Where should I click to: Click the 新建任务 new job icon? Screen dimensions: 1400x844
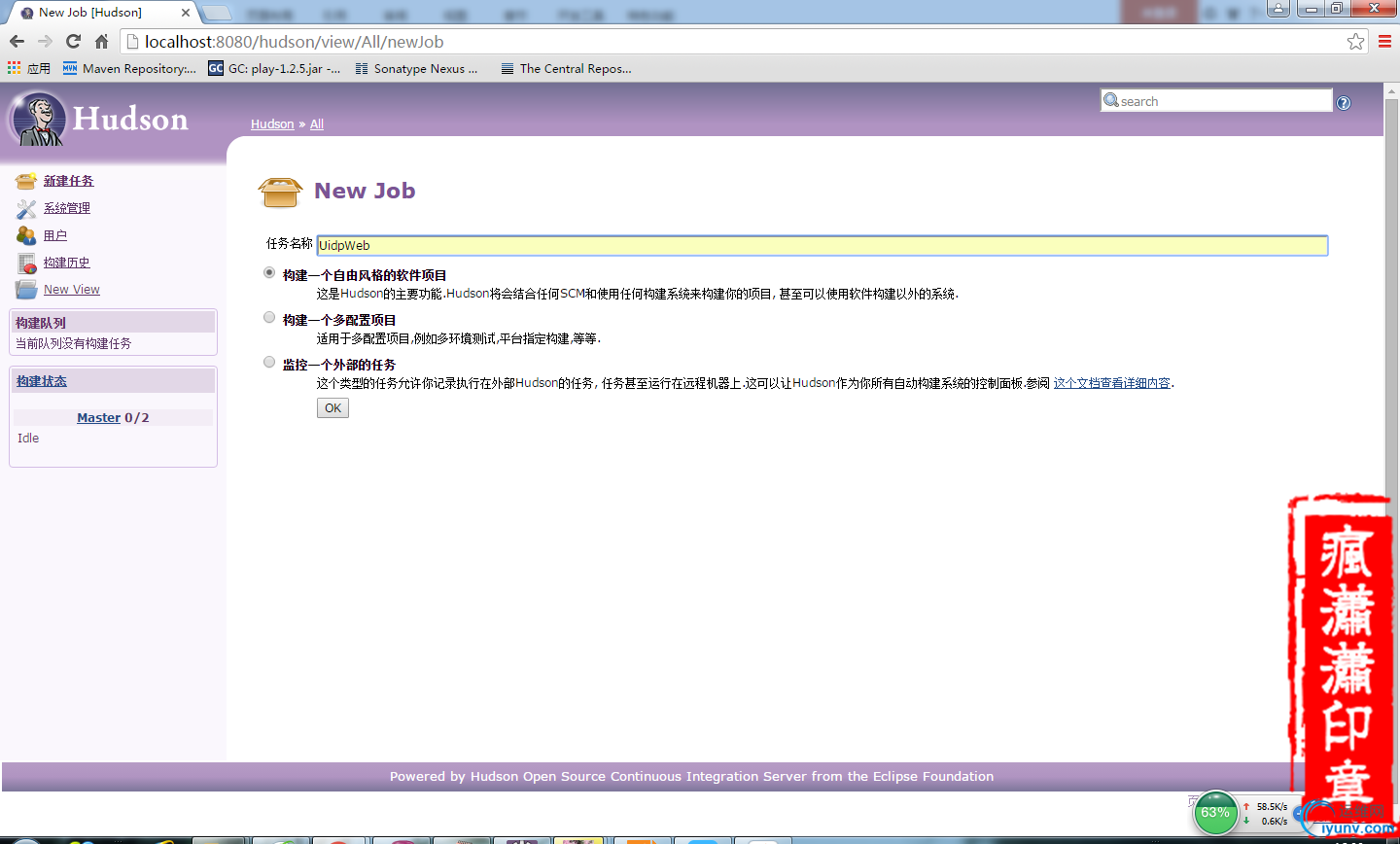click(26, 181)
